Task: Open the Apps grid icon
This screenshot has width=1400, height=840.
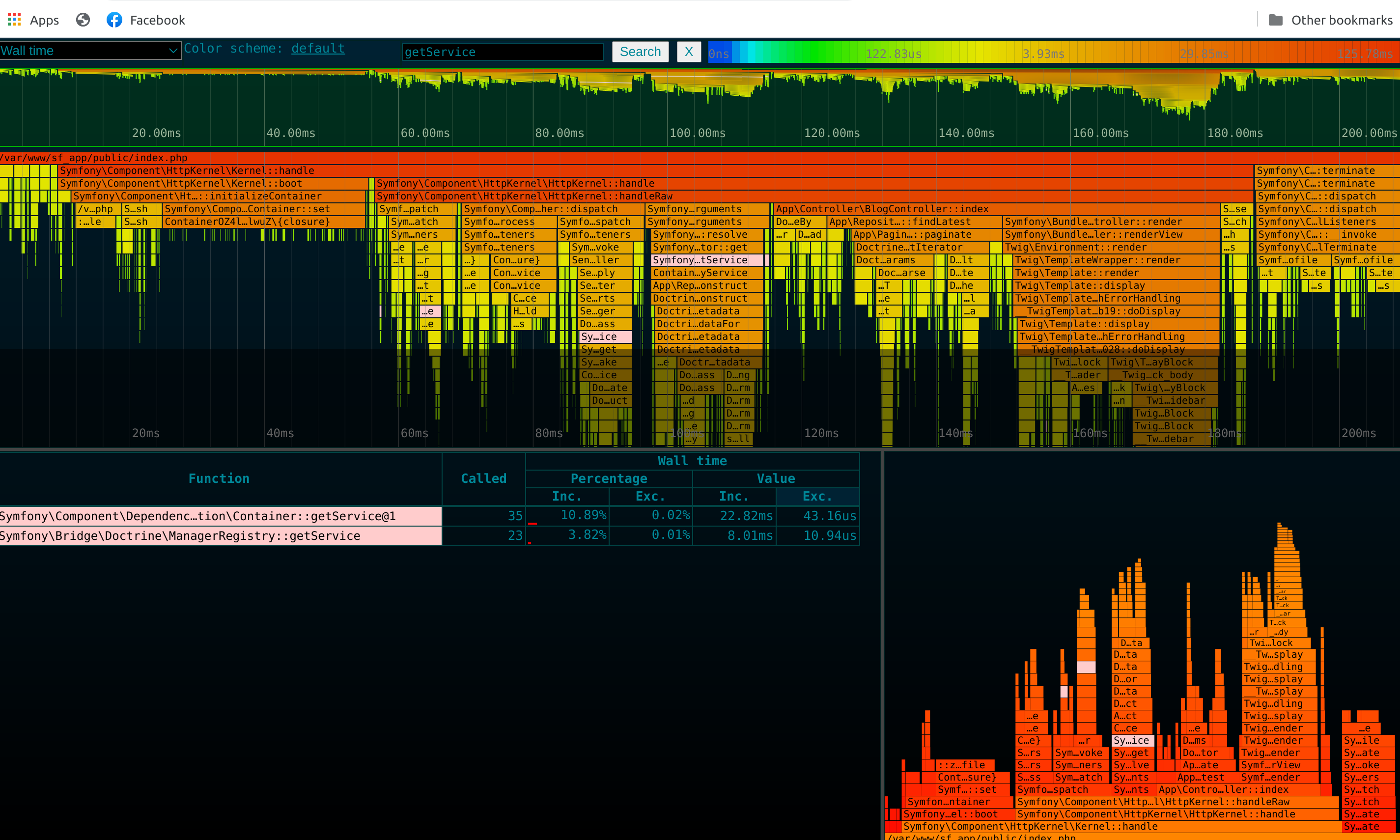Action: (14, 20)
